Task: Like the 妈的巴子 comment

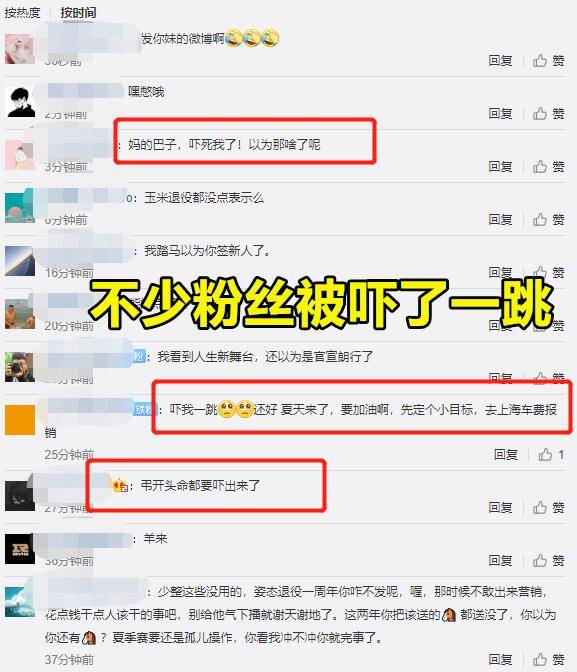Action: (x=548, y=166)
